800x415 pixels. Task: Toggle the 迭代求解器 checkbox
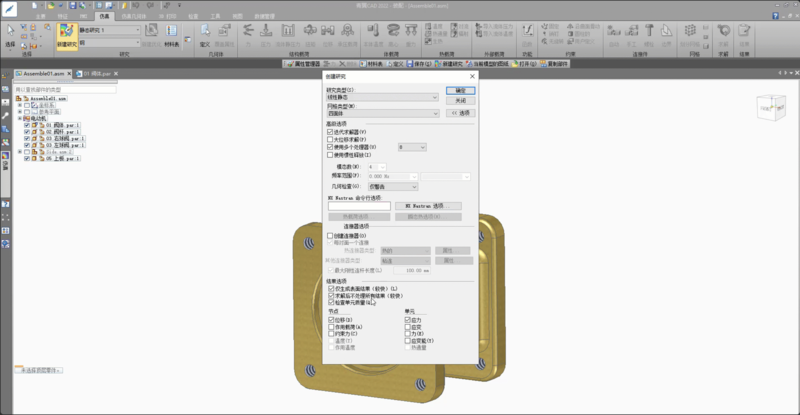point(331,132)
